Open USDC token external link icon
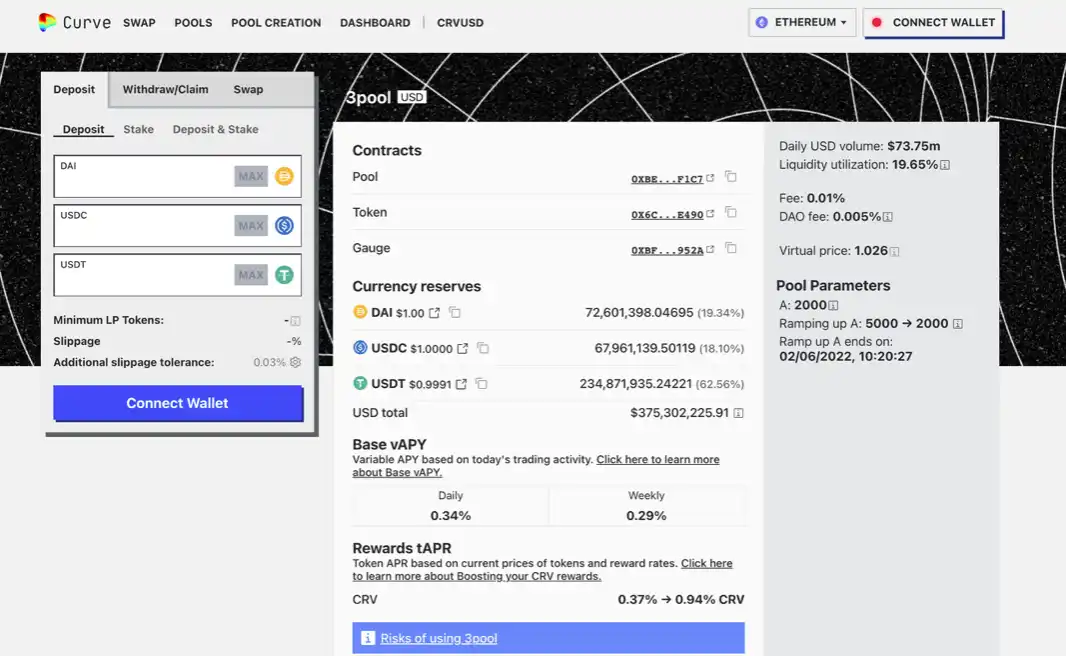 click(x=462, y=348)
